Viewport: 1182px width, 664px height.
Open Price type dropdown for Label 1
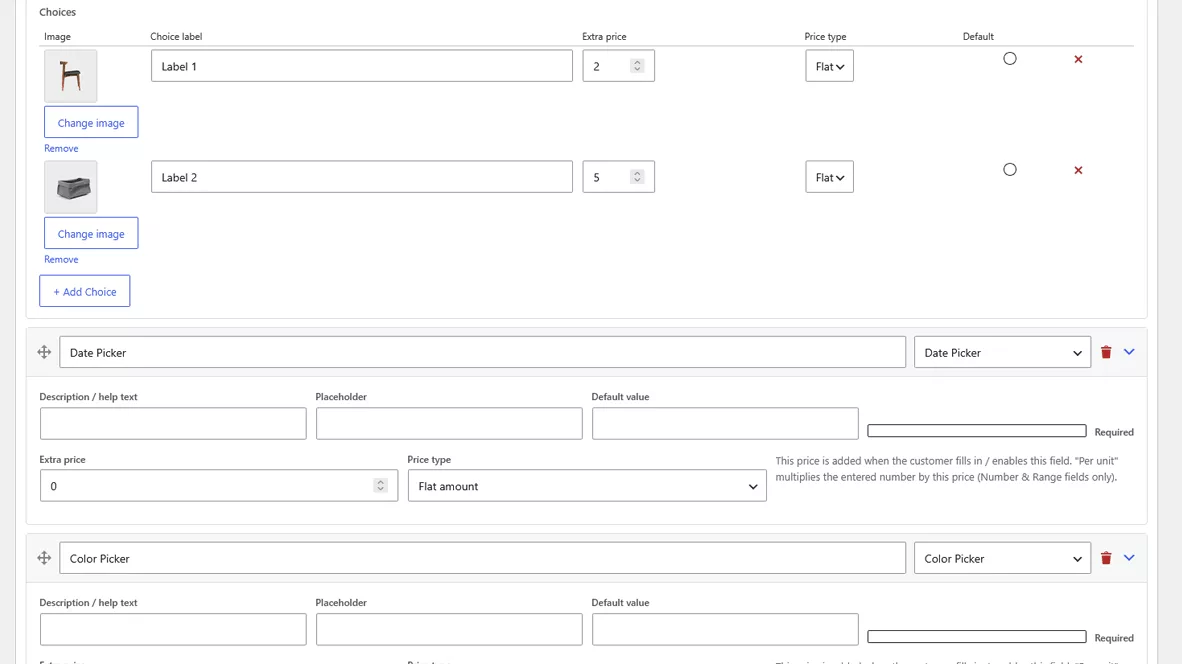coord(829,66)
